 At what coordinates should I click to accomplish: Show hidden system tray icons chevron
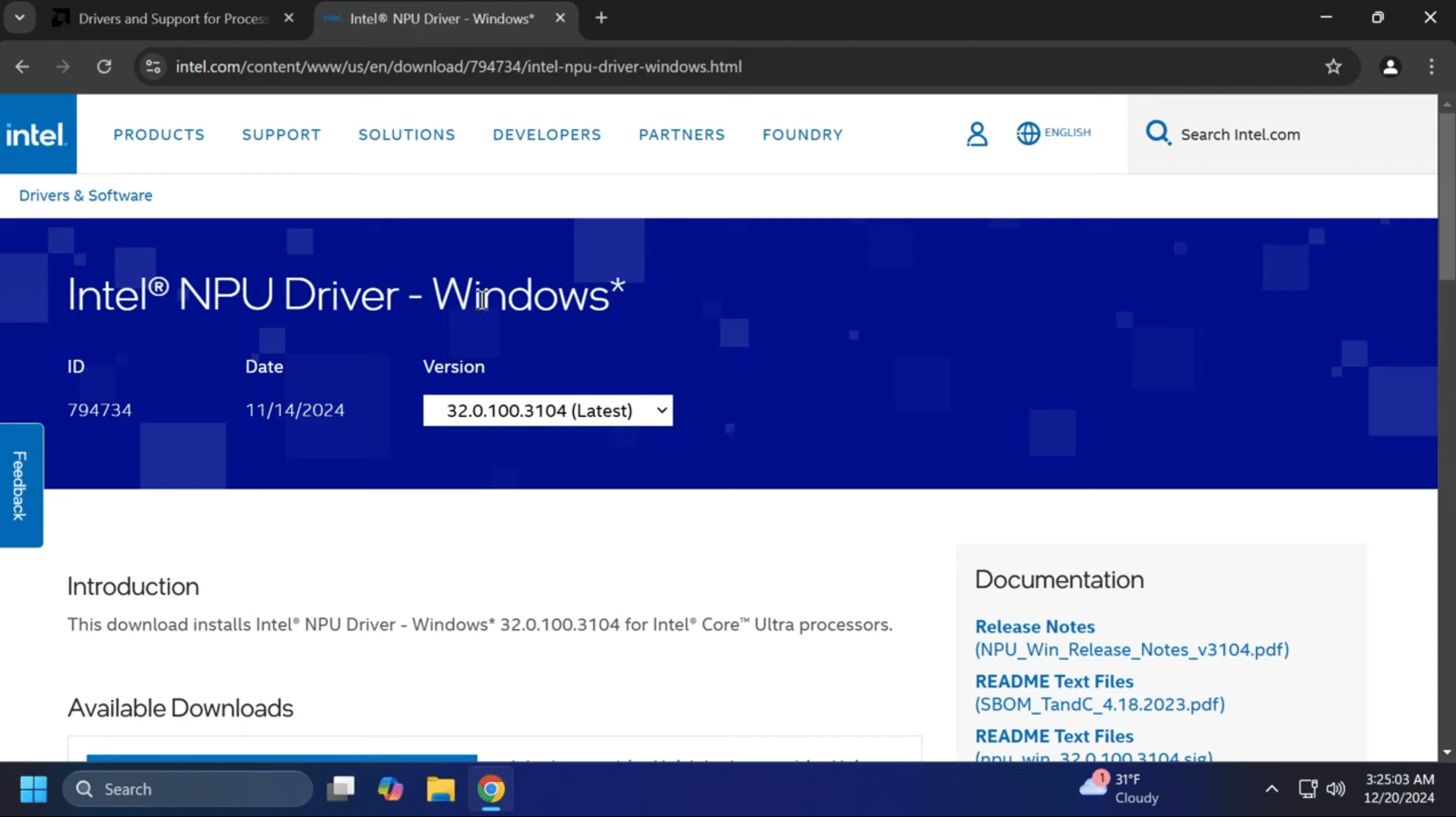point(1271,789)
